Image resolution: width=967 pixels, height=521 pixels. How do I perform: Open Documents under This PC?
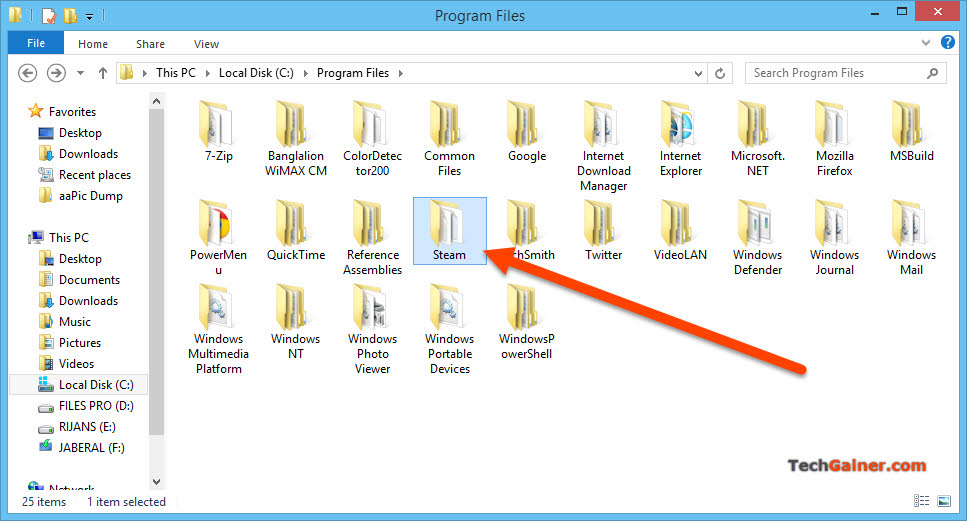[79, 279]
